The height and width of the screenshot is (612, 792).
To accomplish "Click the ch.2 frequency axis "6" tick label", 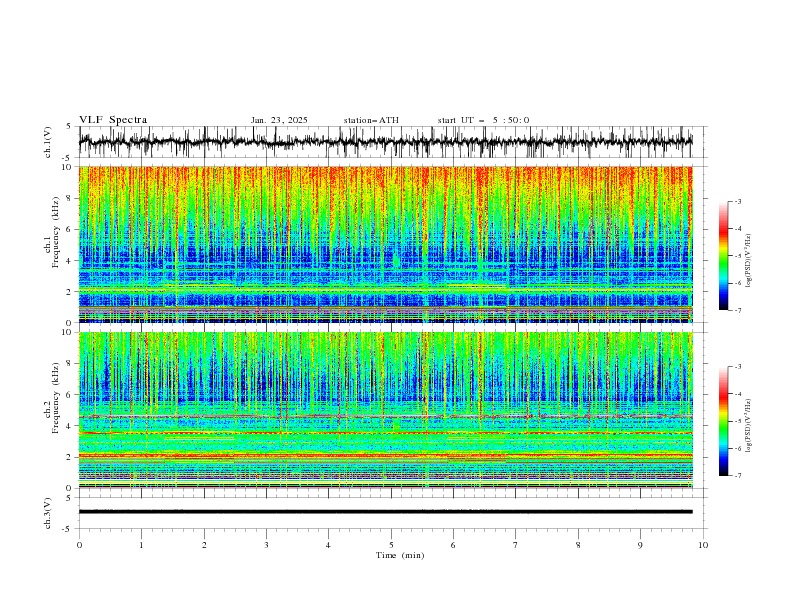I will coord(70,395).
